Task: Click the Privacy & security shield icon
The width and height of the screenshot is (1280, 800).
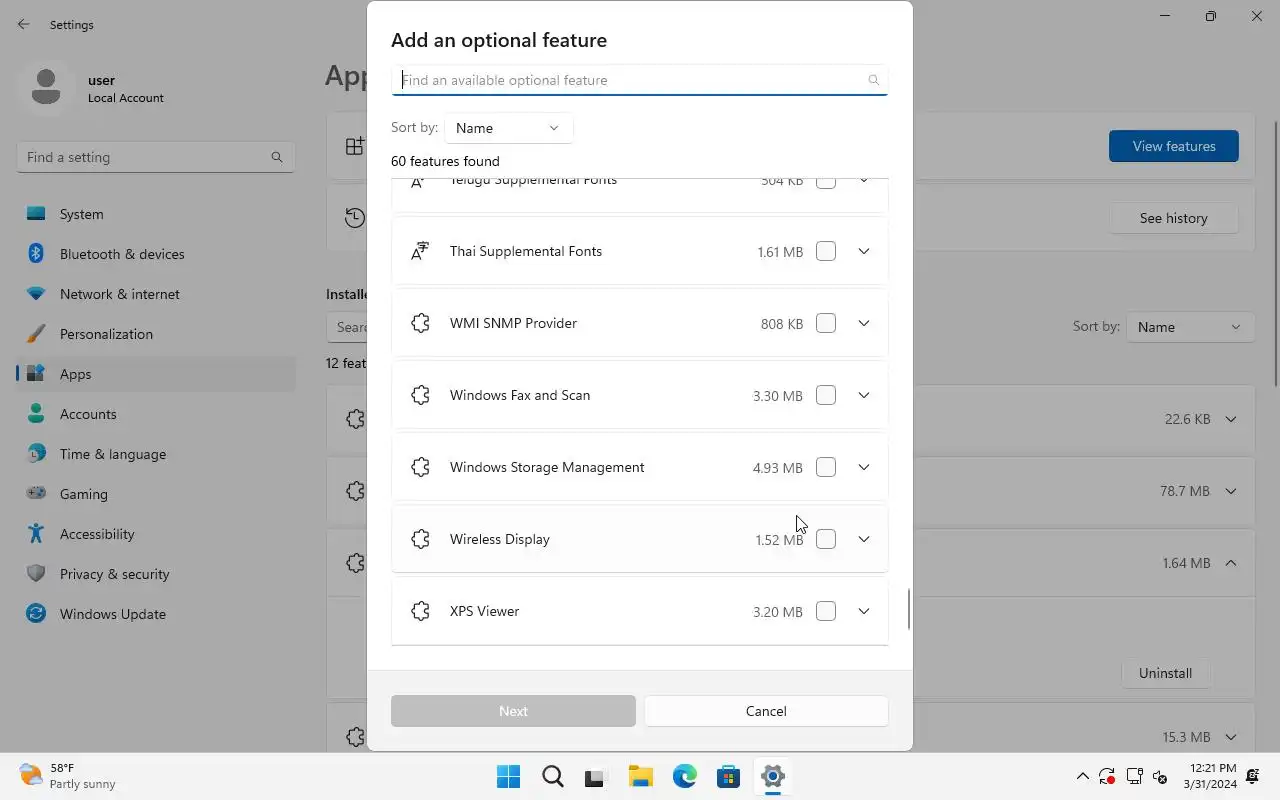Action: [x=36, y=574]
